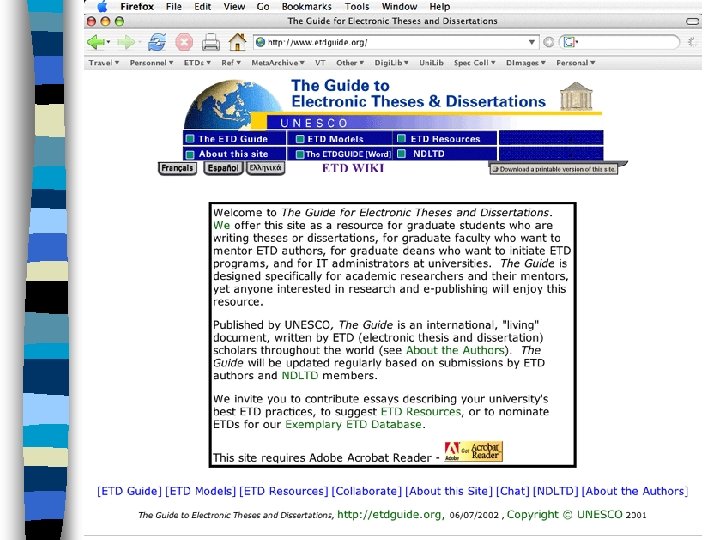Open the Back button history dropdown arrow

point(108,42)
